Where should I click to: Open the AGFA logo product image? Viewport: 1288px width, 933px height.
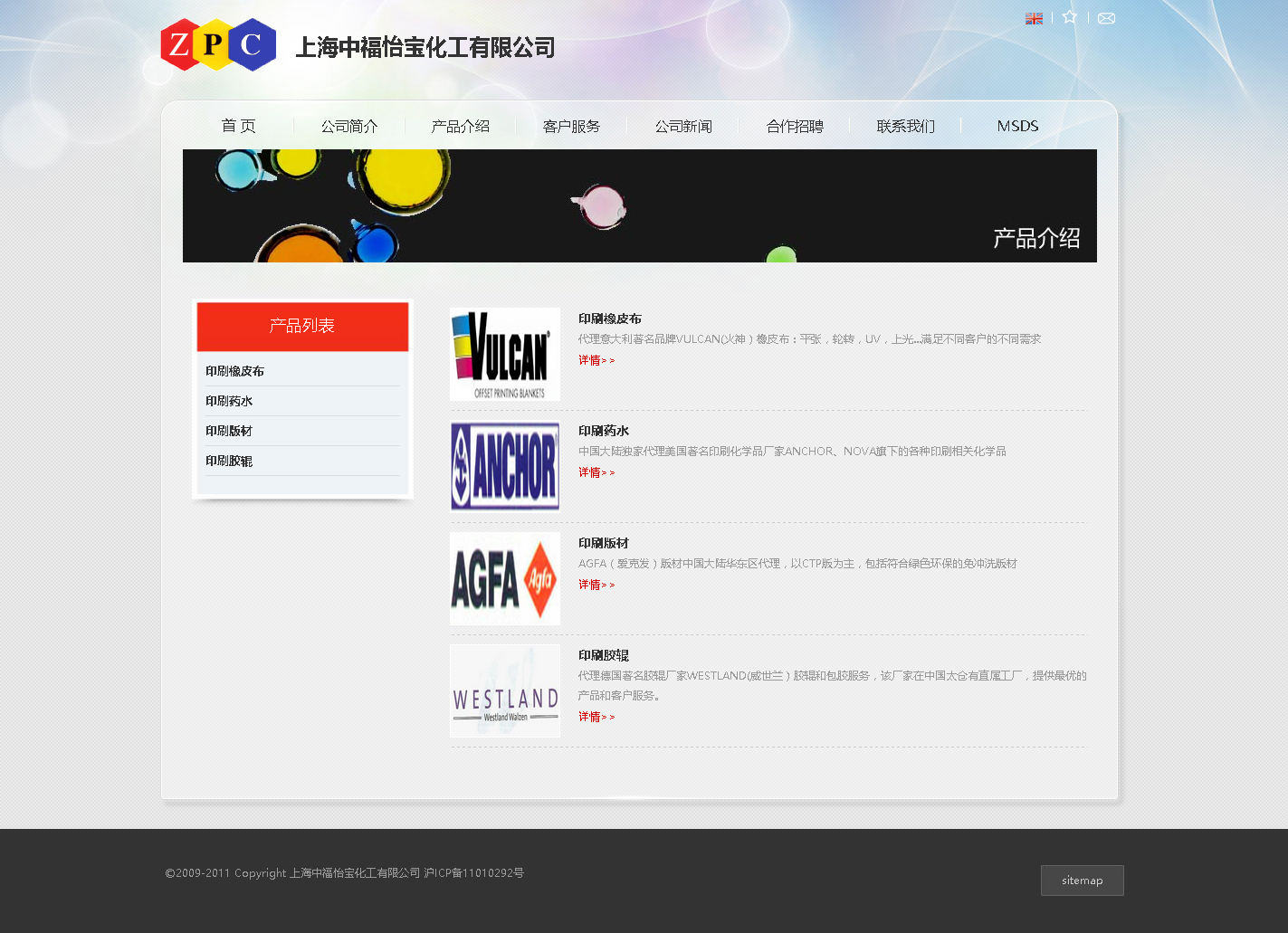point(505,578)
